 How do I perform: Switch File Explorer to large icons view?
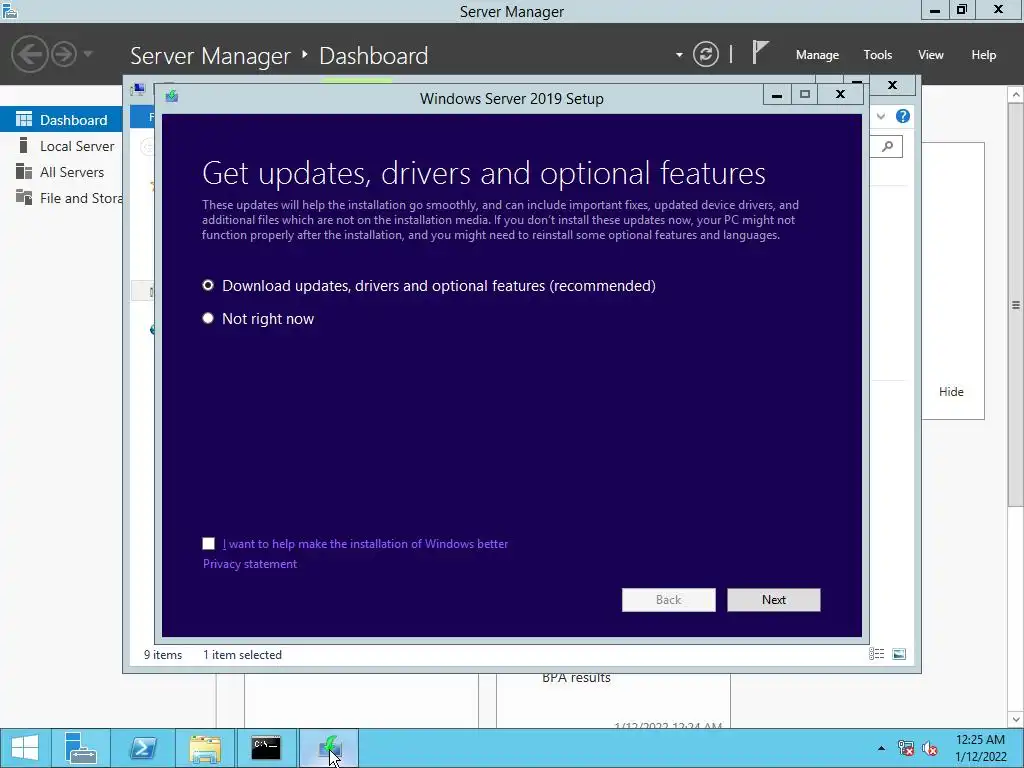point(899,654)
